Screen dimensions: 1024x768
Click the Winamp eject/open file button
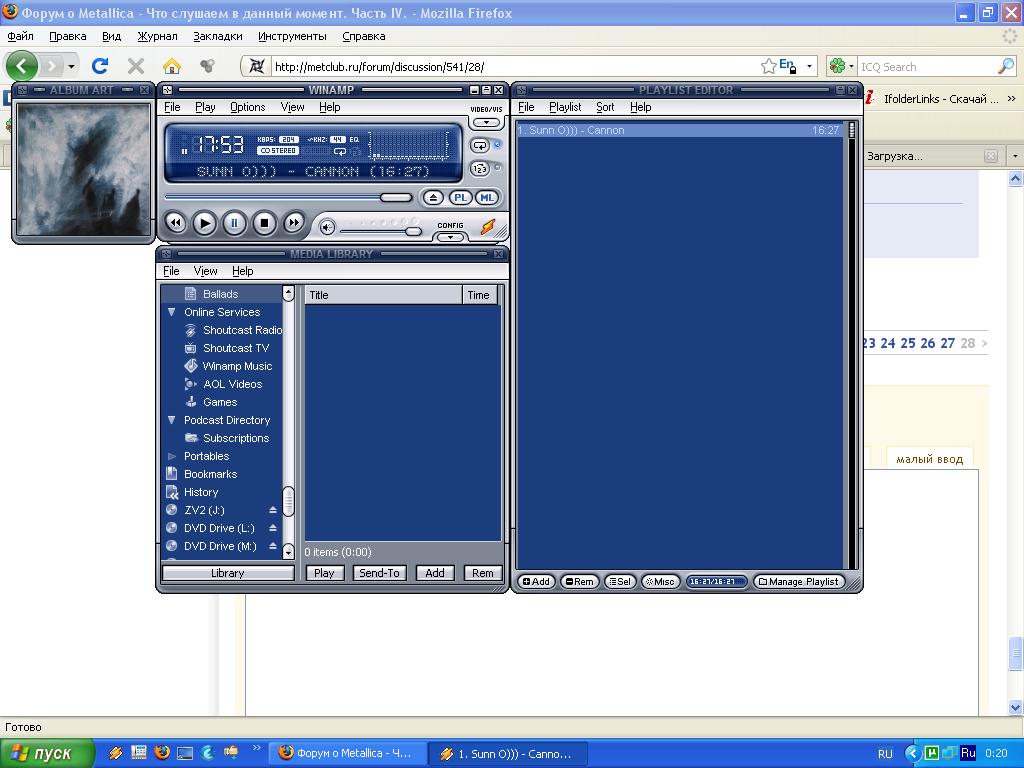tap(432, 198)
